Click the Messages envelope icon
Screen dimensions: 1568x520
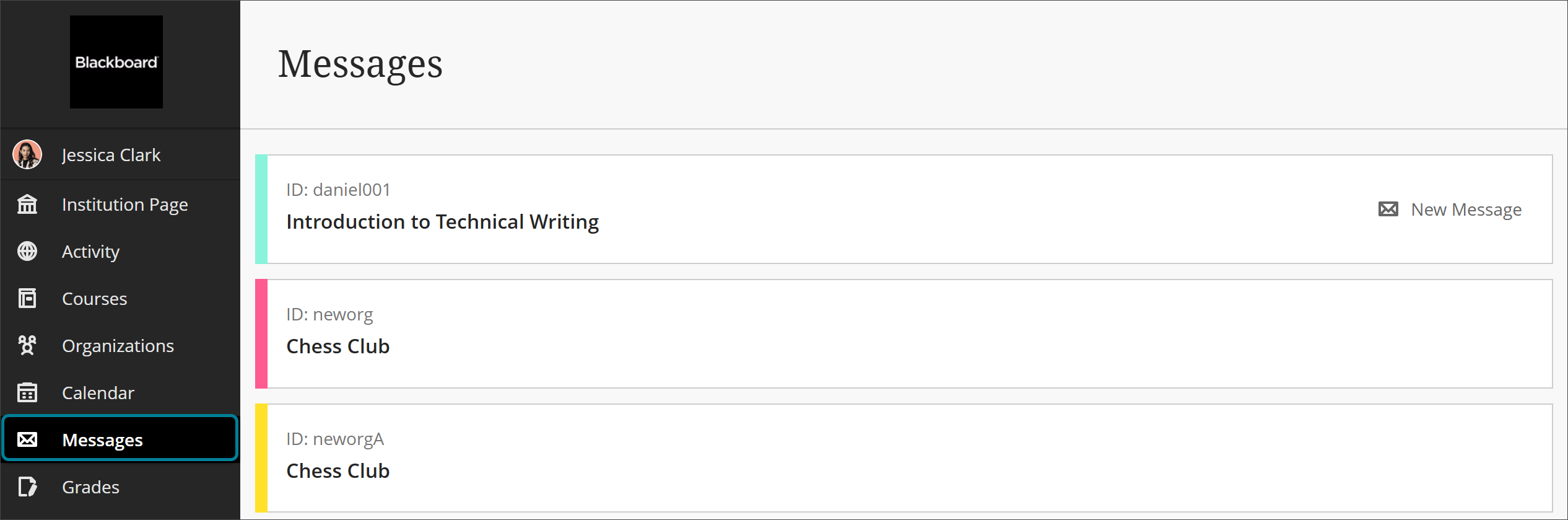(27, 439)
